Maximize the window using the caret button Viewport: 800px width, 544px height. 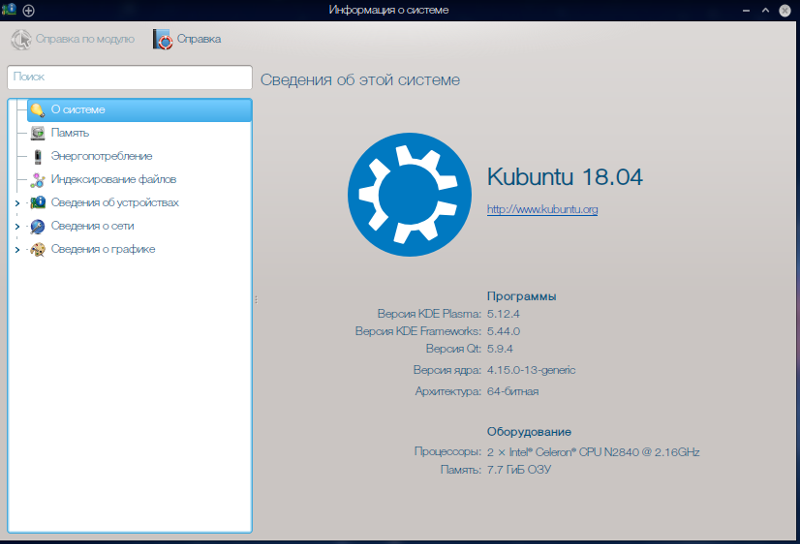pos(765,10)
